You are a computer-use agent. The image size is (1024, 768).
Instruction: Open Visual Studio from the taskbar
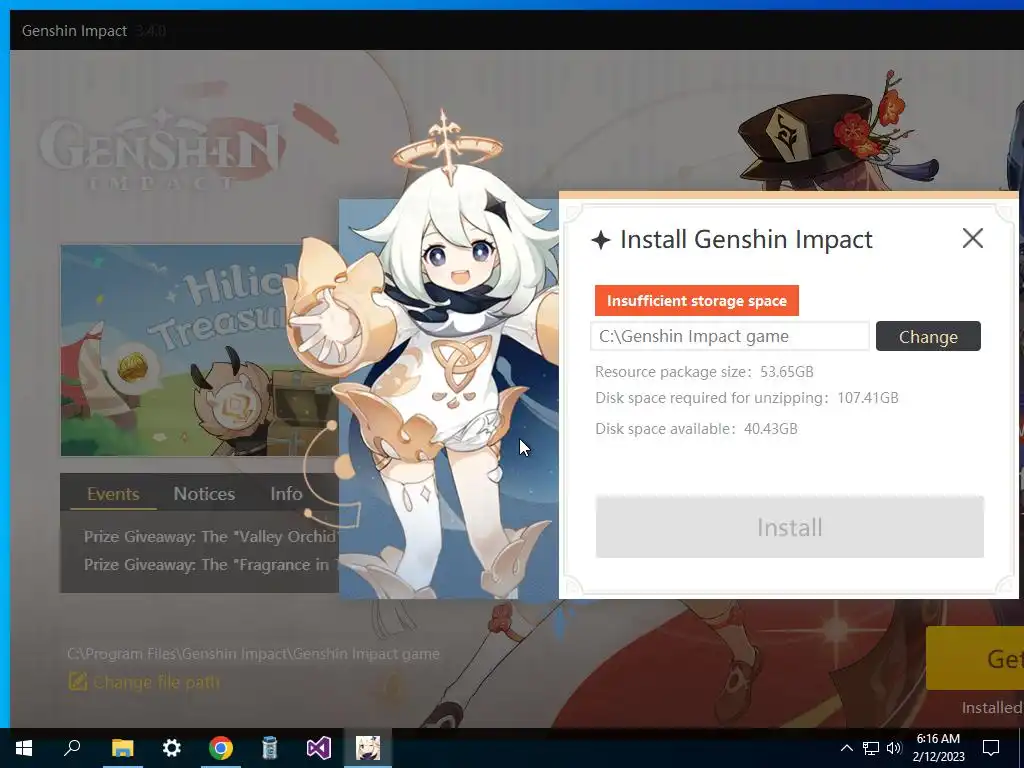(x=319, y=748)
